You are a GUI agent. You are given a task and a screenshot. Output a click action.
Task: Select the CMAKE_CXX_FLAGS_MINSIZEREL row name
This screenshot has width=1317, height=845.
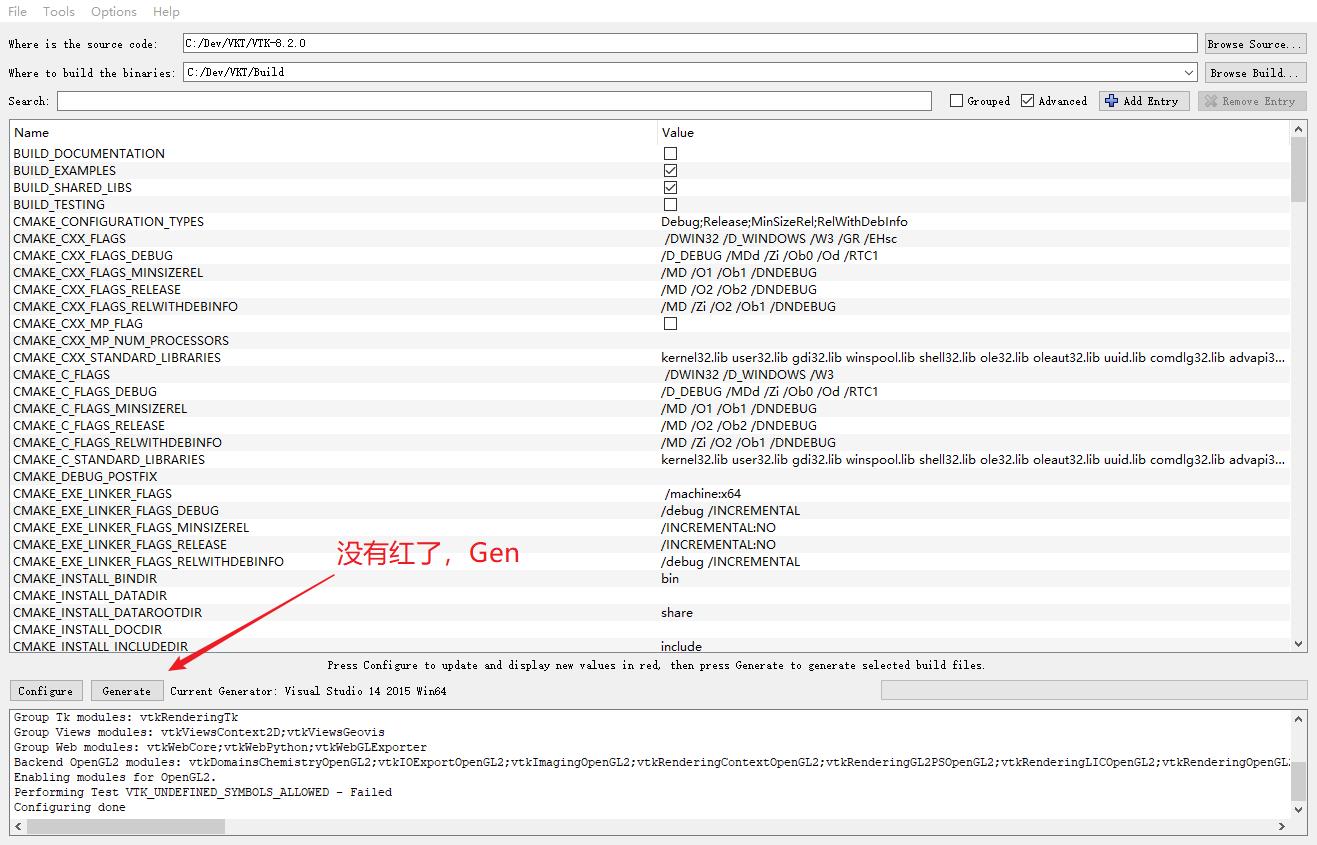coord(108,272)
